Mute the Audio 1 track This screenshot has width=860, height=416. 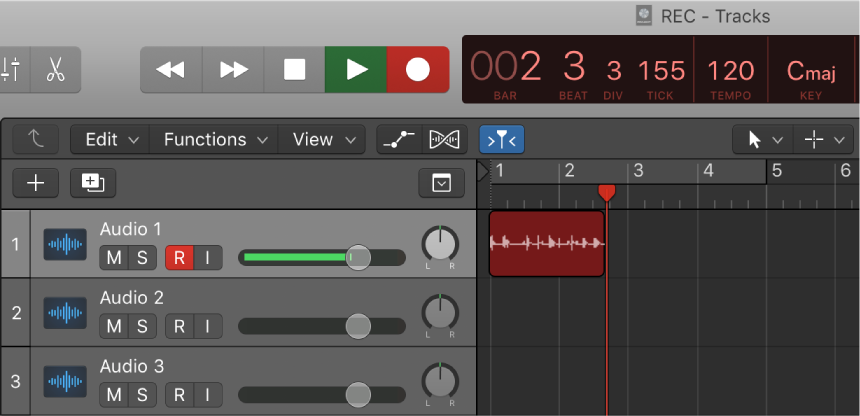point(114,257)
